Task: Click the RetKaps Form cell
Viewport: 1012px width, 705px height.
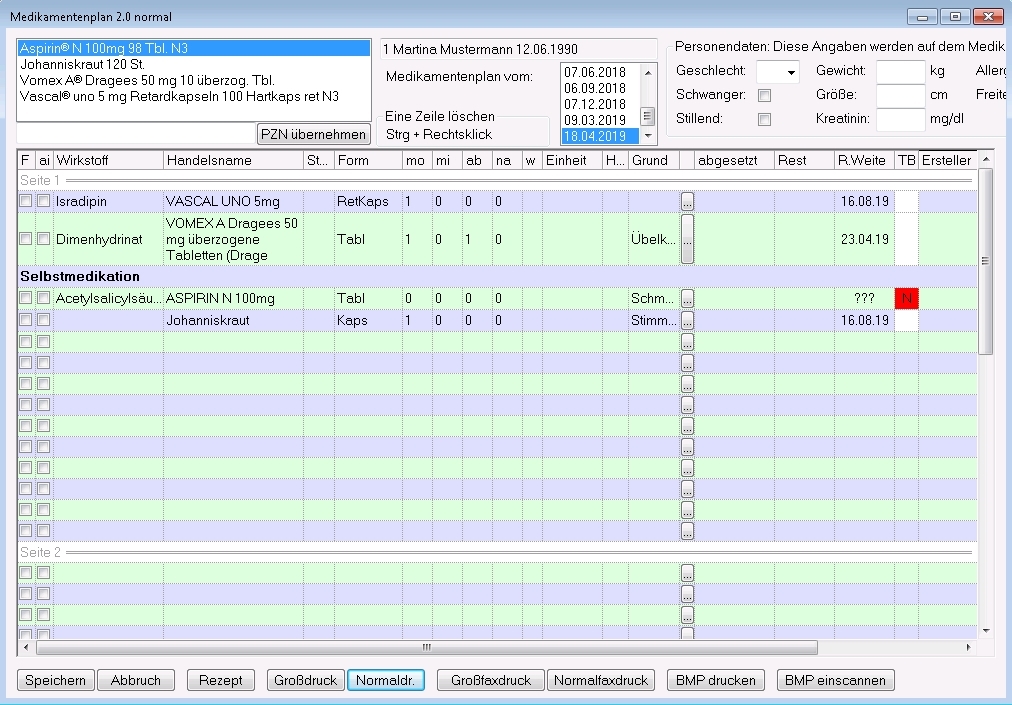Action: click(368, 201)
